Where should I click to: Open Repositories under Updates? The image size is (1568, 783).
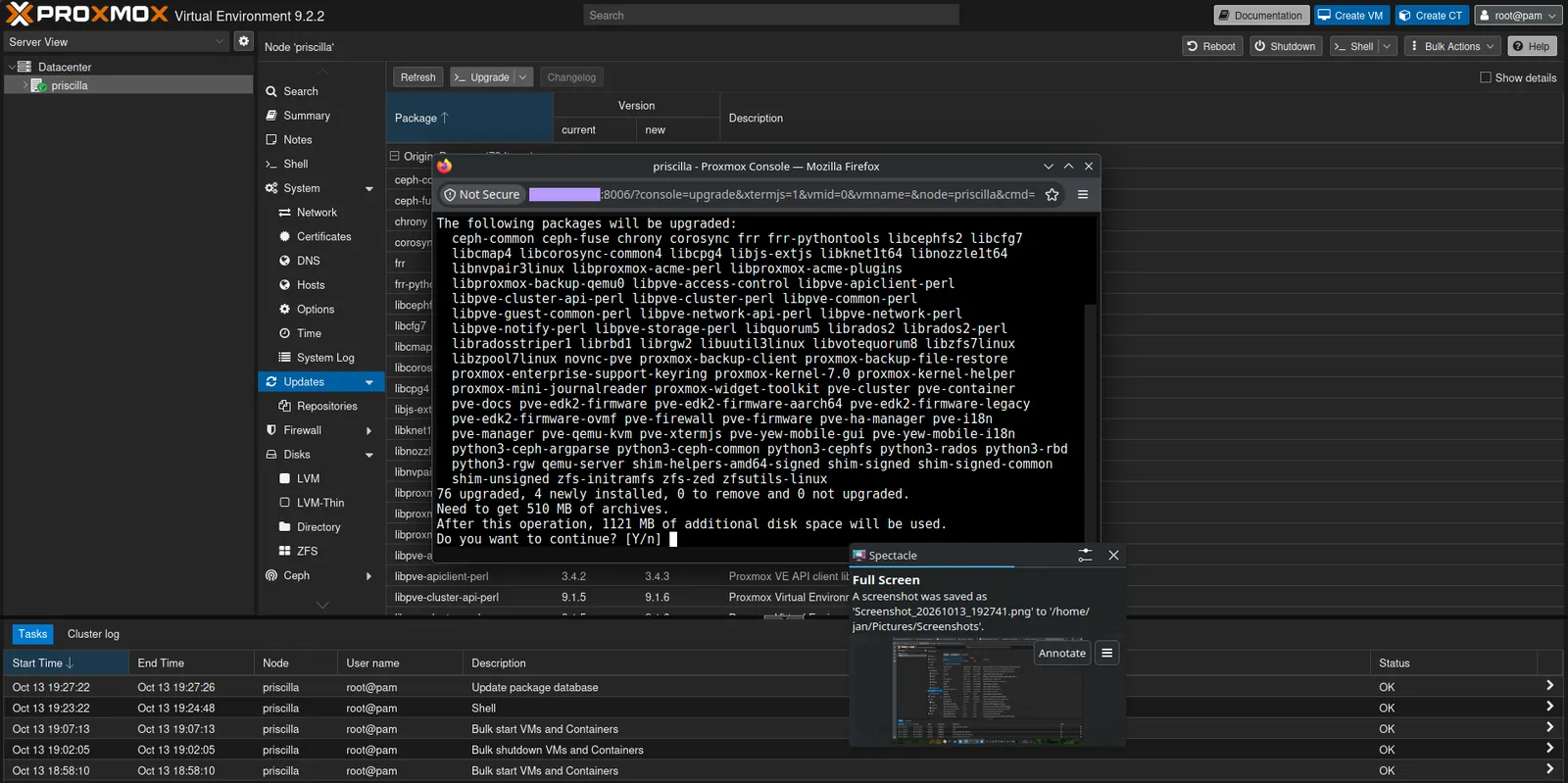326,406
